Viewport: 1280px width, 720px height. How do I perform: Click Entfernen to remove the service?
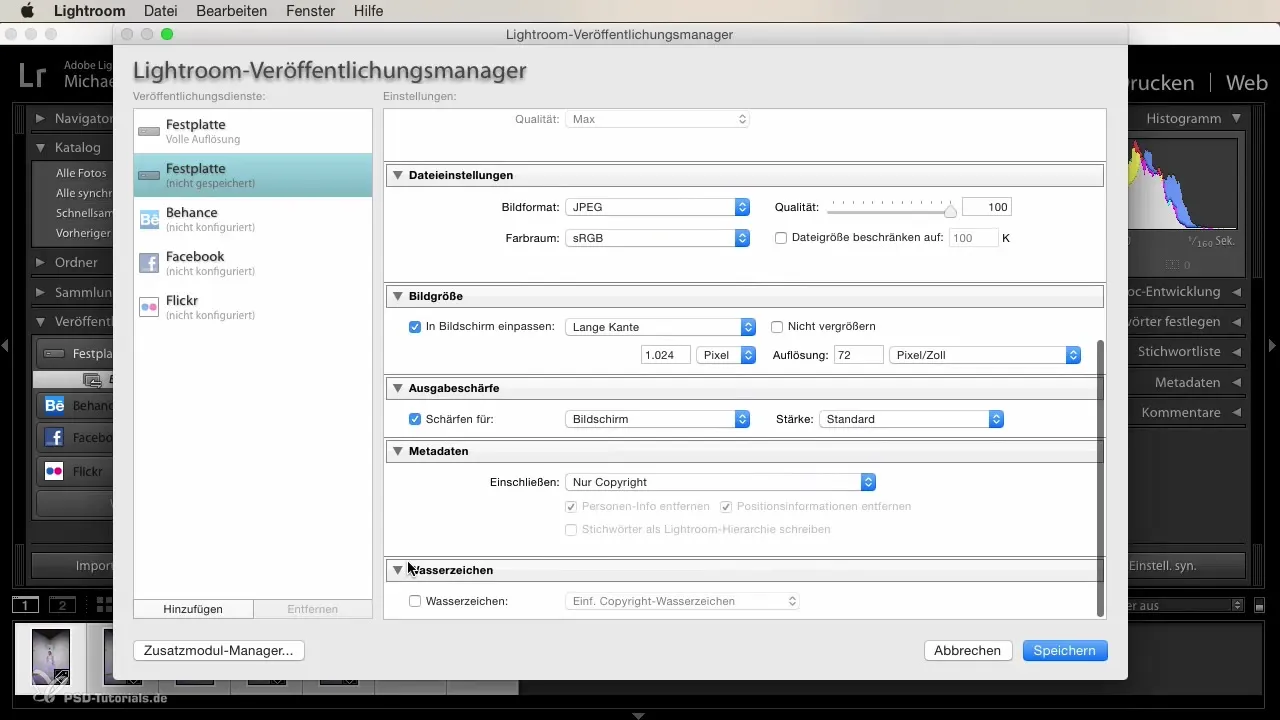pyautogui.click(x=312, y=609)
